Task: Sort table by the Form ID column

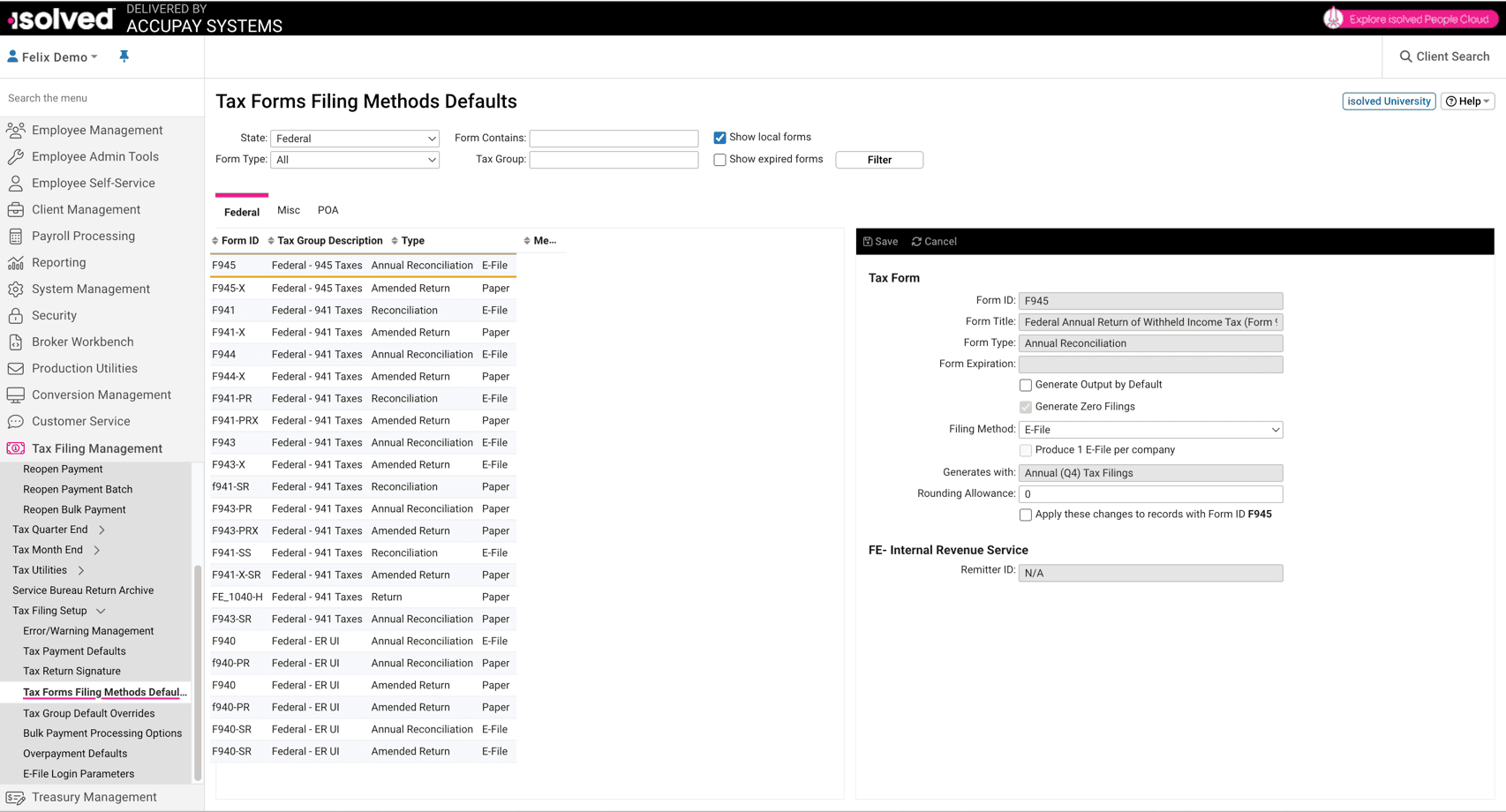Action: click(239, 241)
